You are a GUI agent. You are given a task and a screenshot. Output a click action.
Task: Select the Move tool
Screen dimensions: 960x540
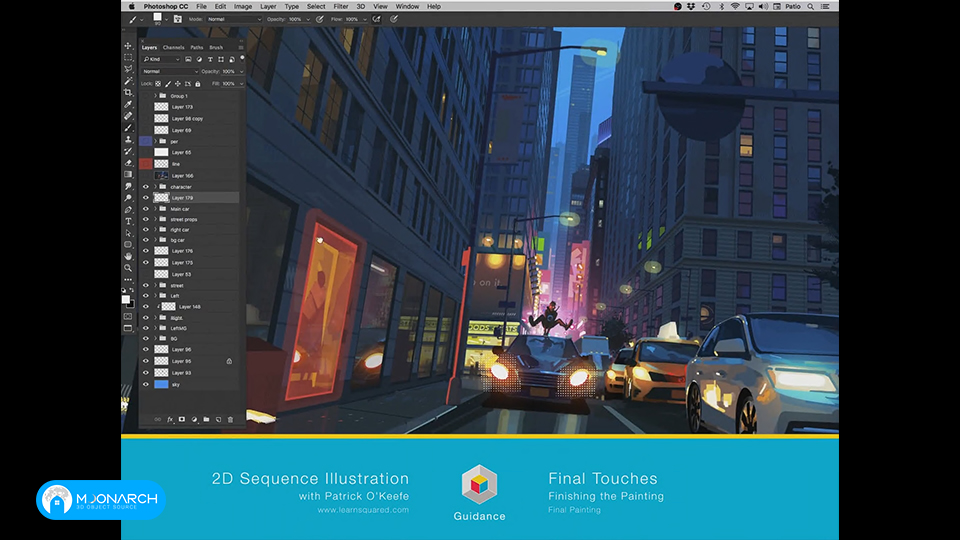(128, 46)
